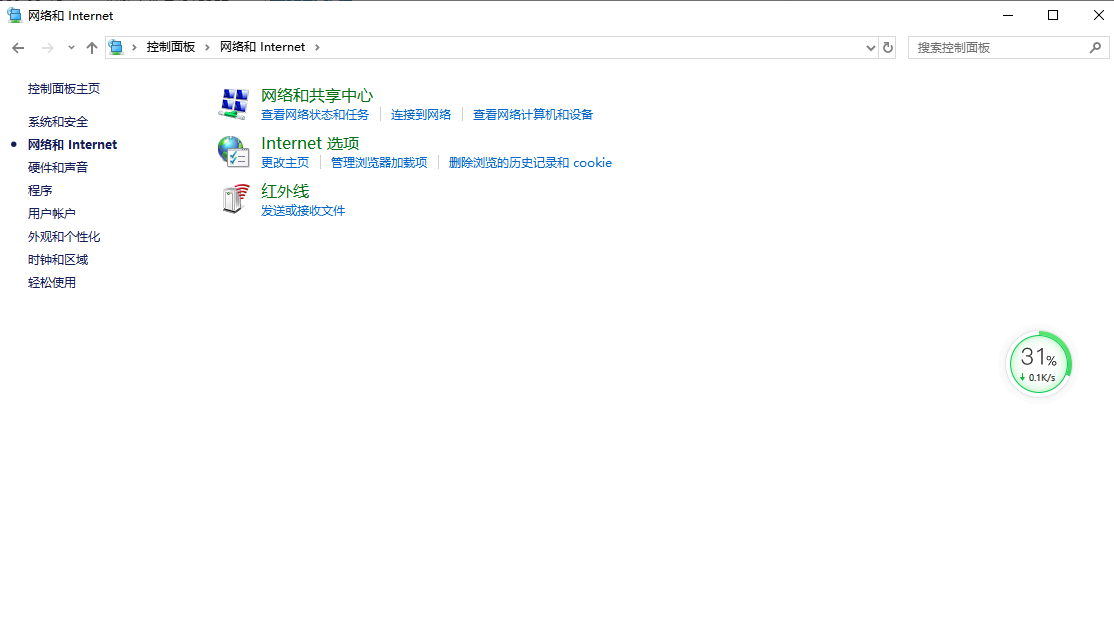
Task: Click the 31% network speed circle widget
Action: click(x=1039, y=362)
